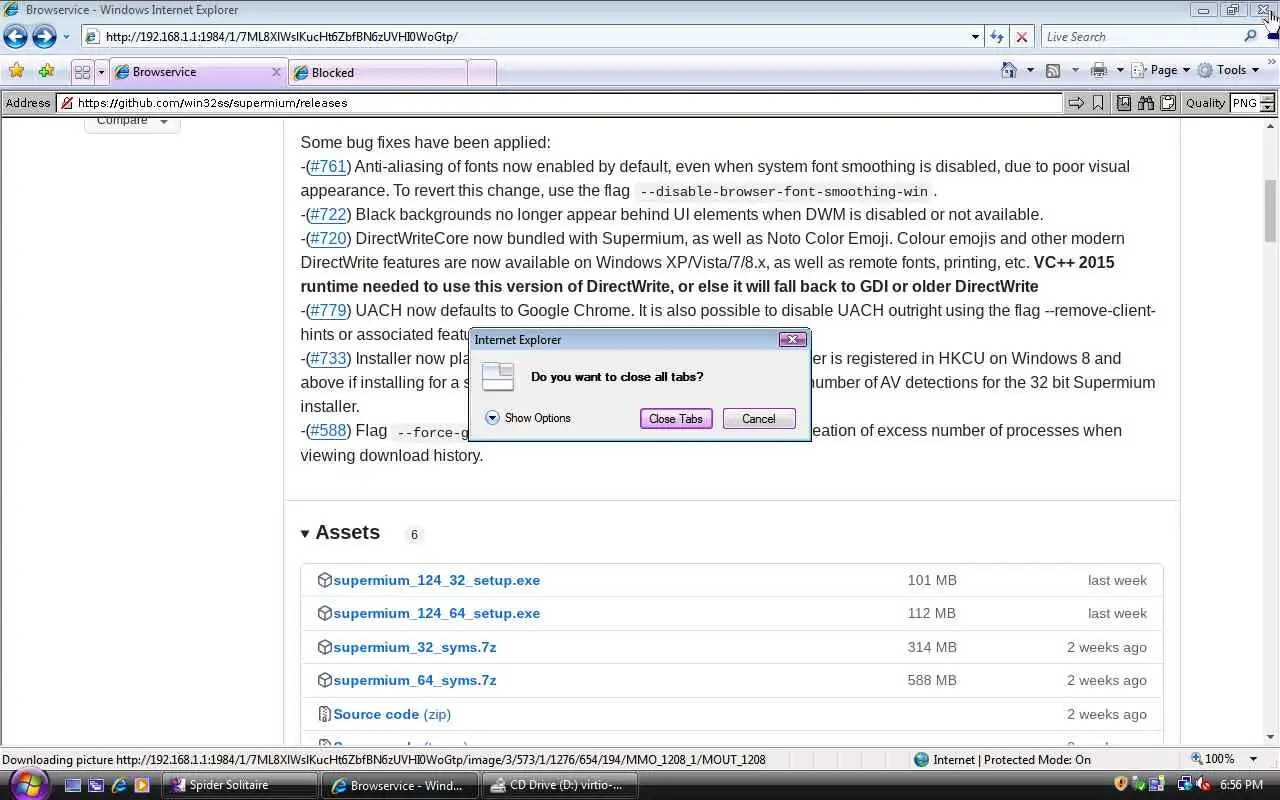
Task: Click Switch between windows quick launch icon
Action: click(x=96, y=785)
